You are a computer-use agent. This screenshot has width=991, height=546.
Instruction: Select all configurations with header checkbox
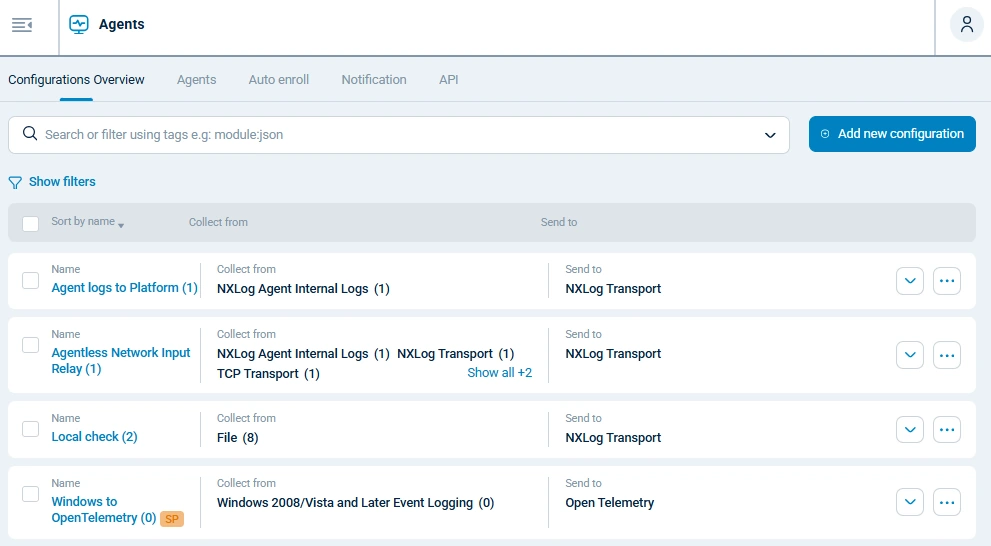[x=30, y=223]
